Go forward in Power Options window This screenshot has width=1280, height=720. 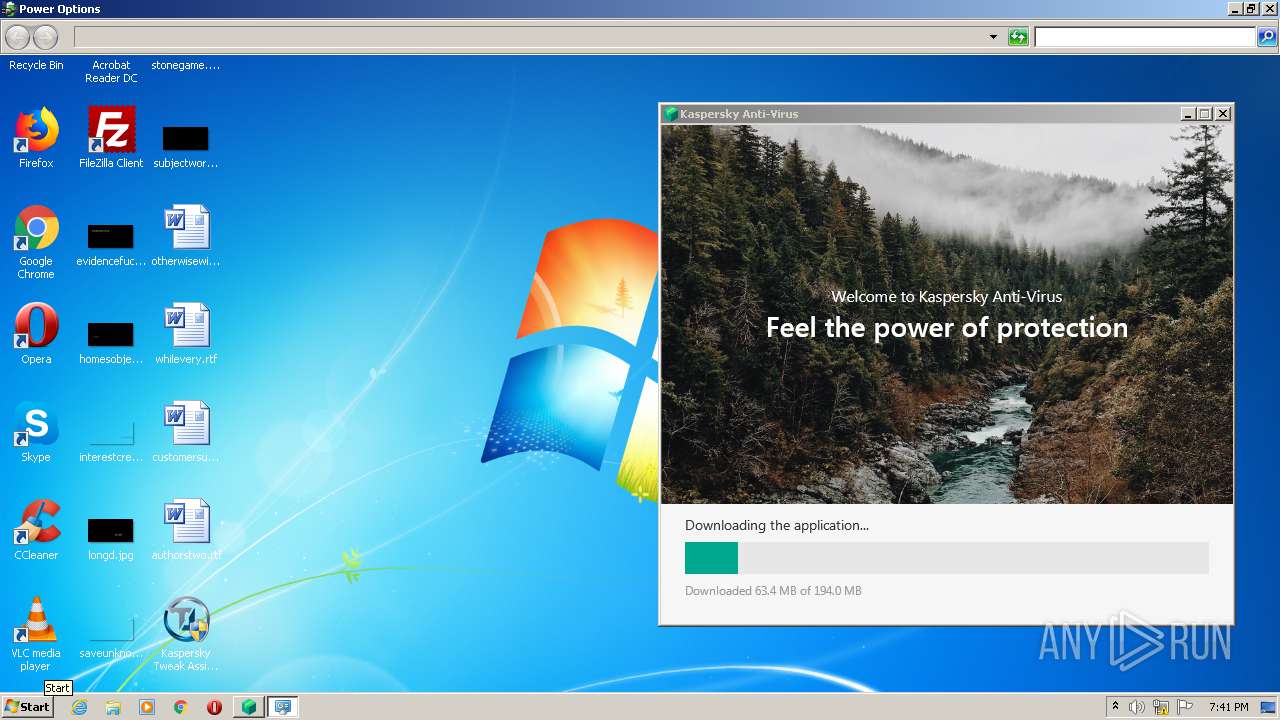(x=46, y=37)
